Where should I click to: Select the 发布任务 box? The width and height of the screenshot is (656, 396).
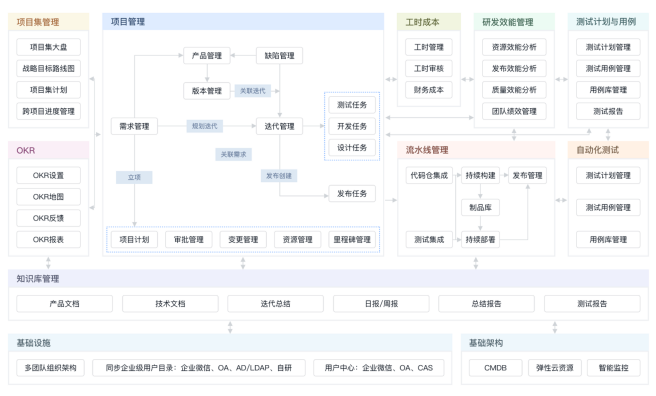click(x=352, y=193)
